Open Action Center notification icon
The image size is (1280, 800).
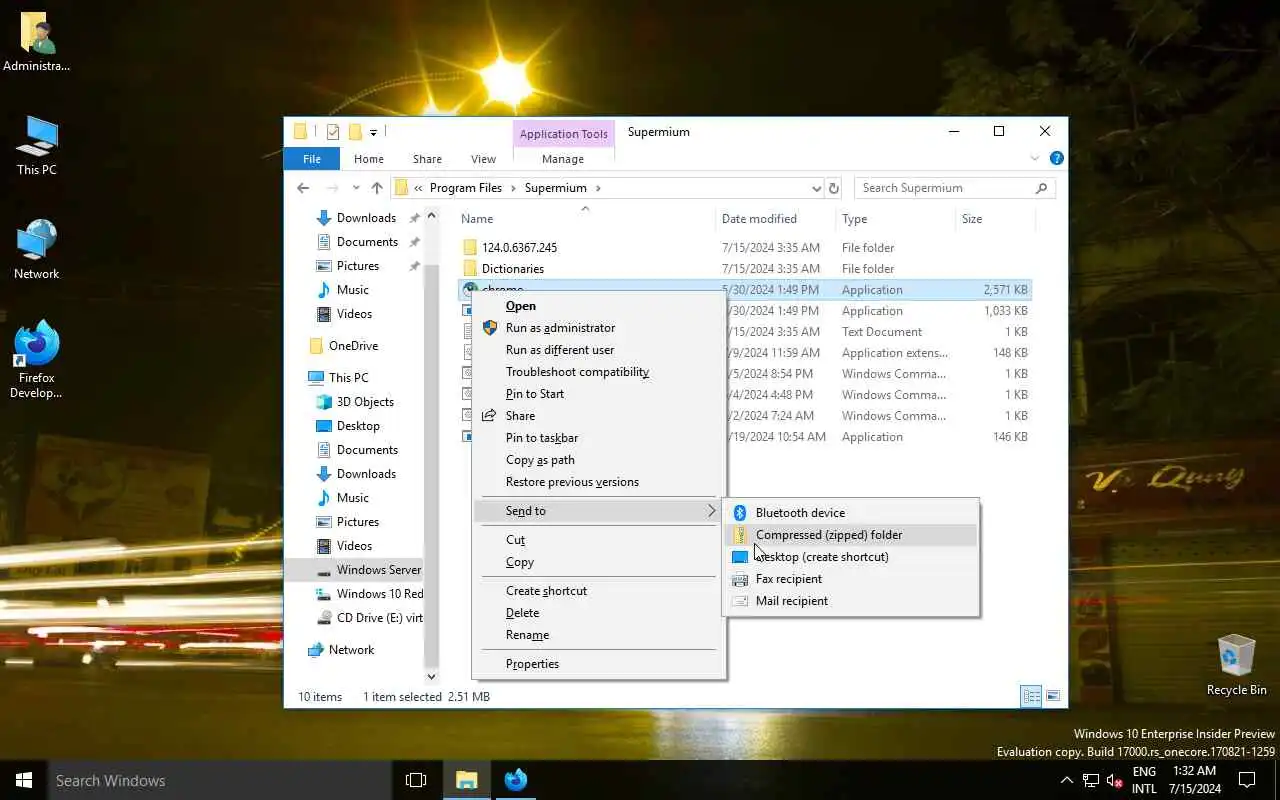coord(1247,780)
